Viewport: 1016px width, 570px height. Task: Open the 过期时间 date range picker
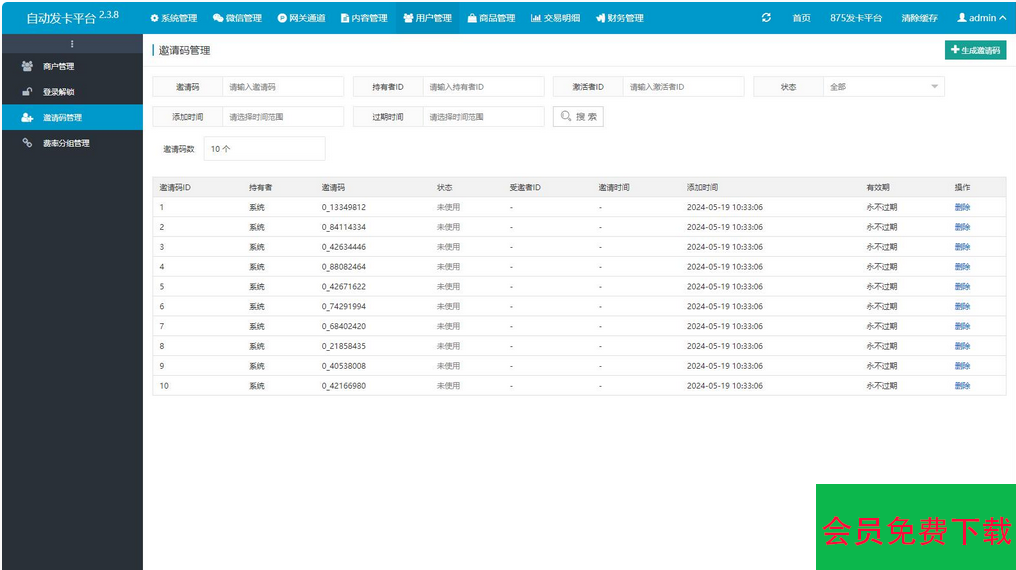[483, 117]
